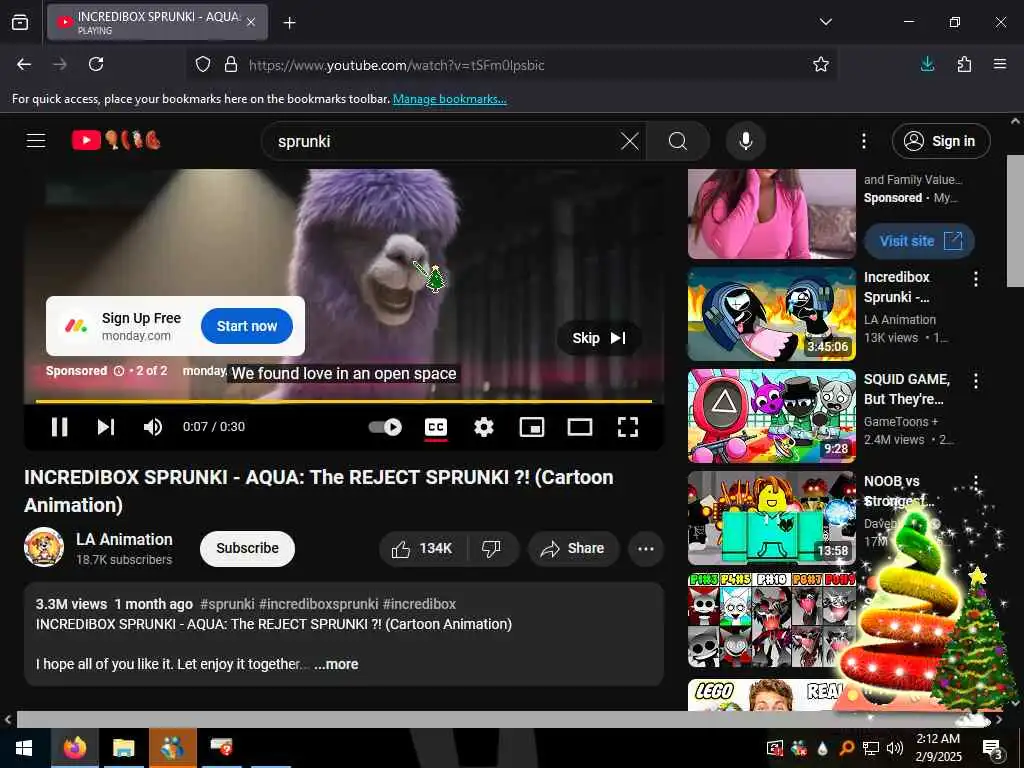Like the video with thumbs up
Image resolution: width=1024 pixels, height=768 pixels.
(x=423, y=549)
